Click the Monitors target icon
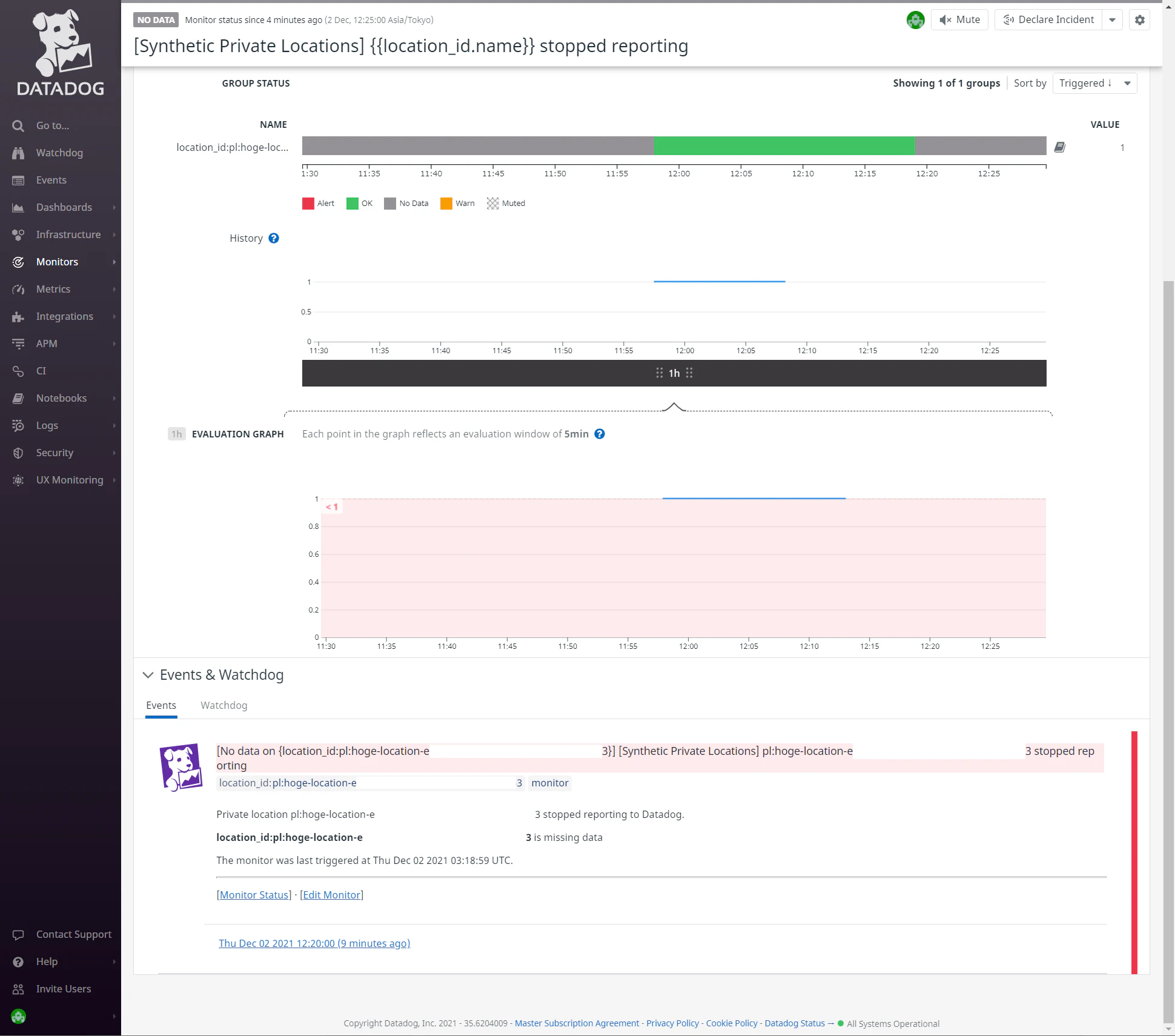This screenshot has height=1036, width=1175. 18,262
